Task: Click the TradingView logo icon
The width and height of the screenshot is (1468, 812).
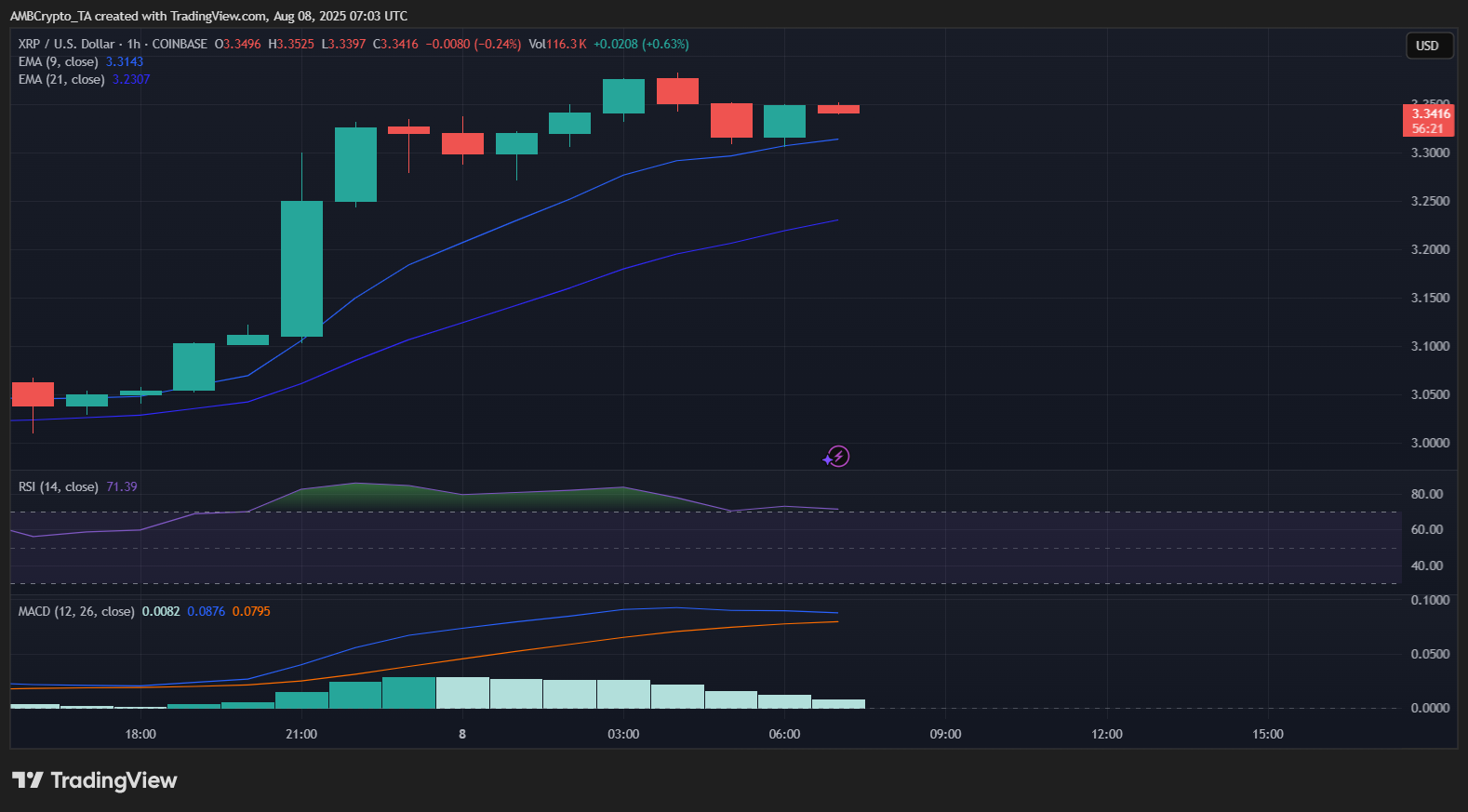Action: point(28,780)
